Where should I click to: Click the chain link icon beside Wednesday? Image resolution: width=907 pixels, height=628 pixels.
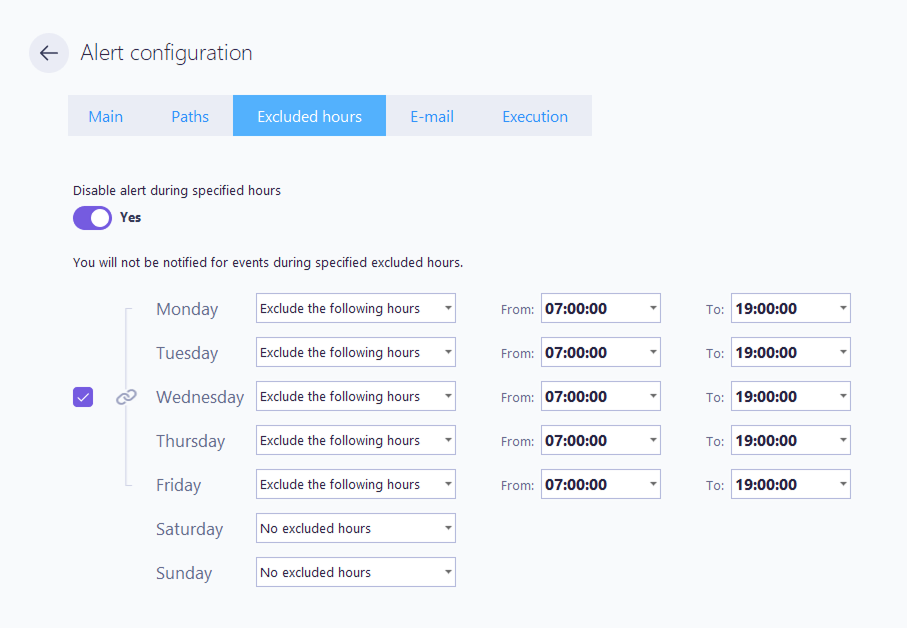(126, 397)
